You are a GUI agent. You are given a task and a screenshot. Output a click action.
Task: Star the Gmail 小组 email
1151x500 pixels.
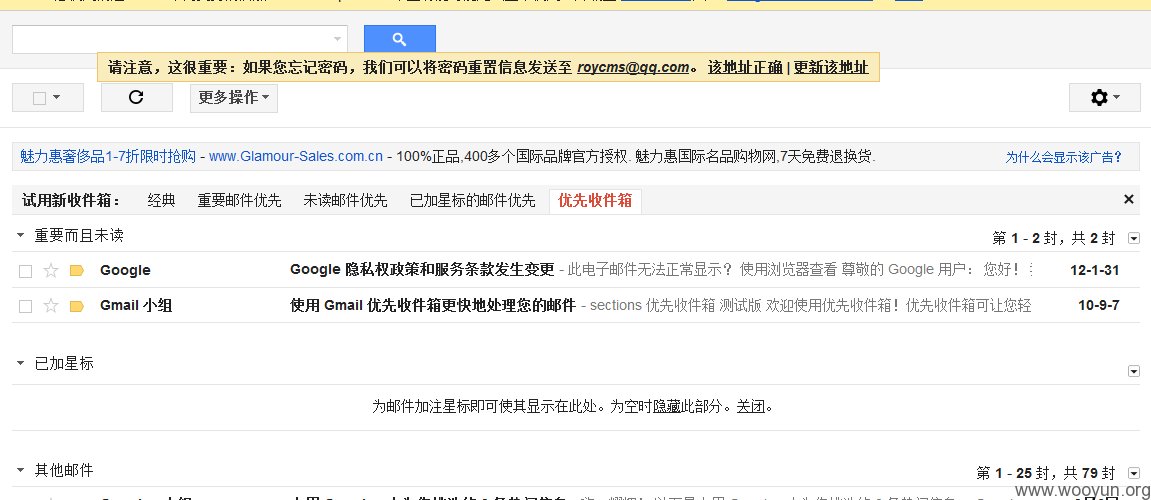51,305
